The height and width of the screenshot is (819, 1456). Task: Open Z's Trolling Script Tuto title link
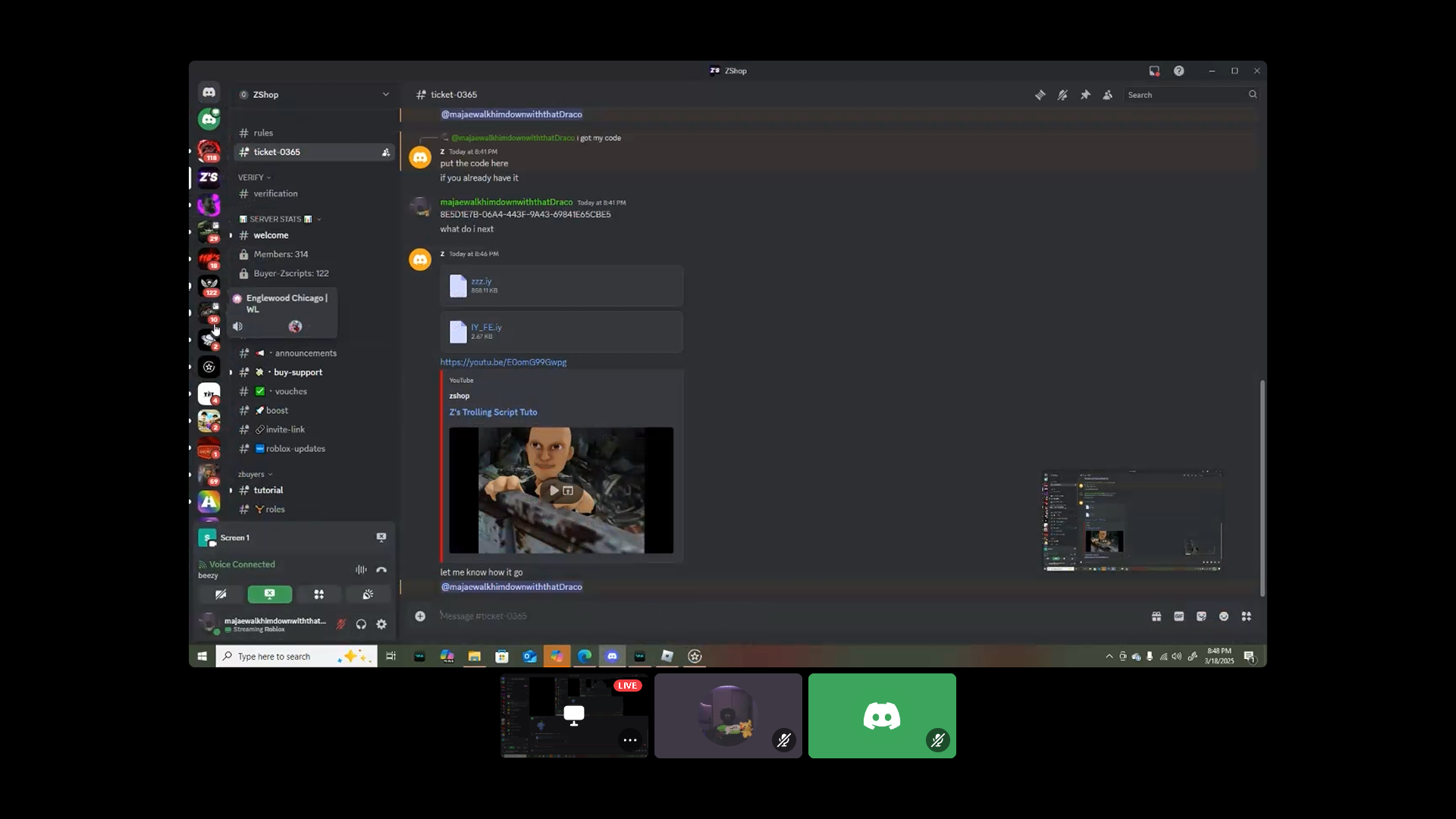pos(493,413)
